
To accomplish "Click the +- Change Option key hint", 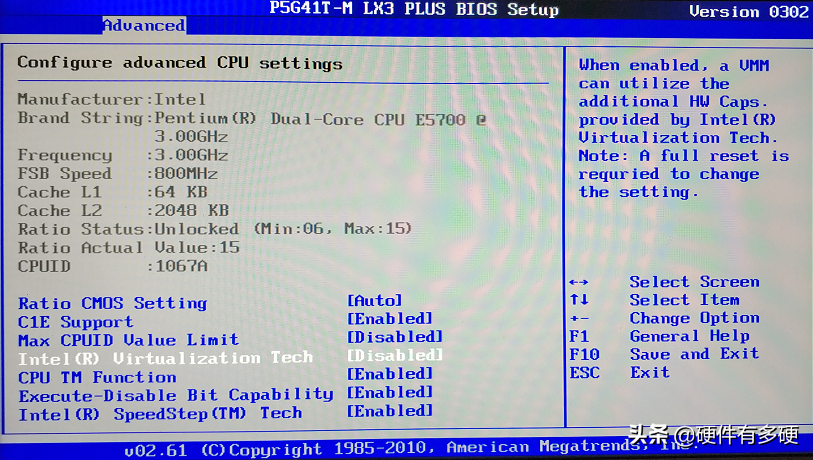I will tap(579, 318).
